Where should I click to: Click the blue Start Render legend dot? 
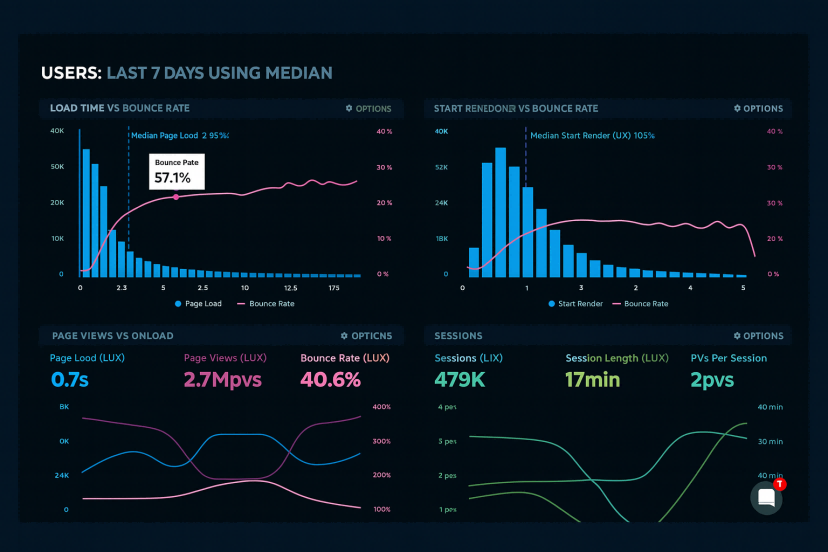(x=551, y=303)
